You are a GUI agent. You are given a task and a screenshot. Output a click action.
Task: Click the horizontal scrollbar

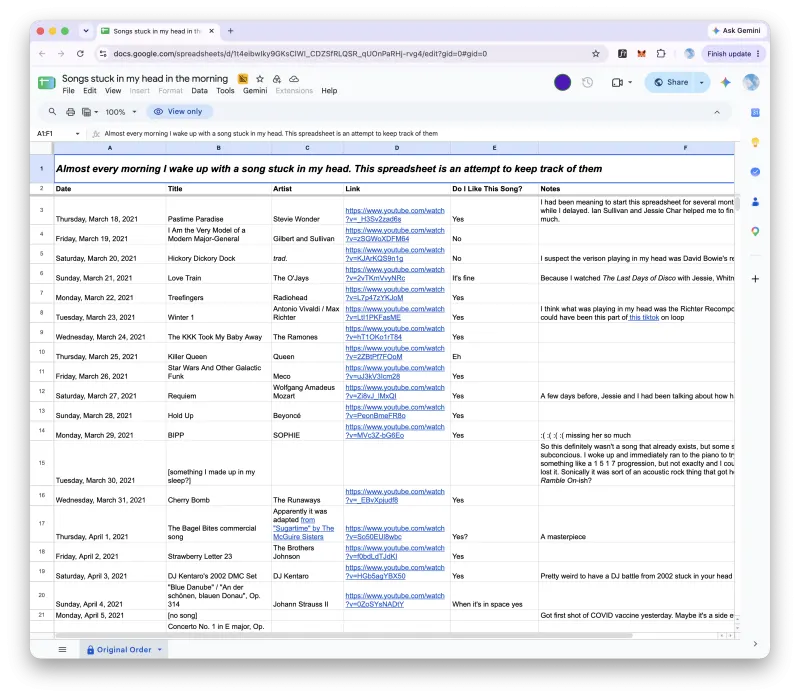click(344, 636)
